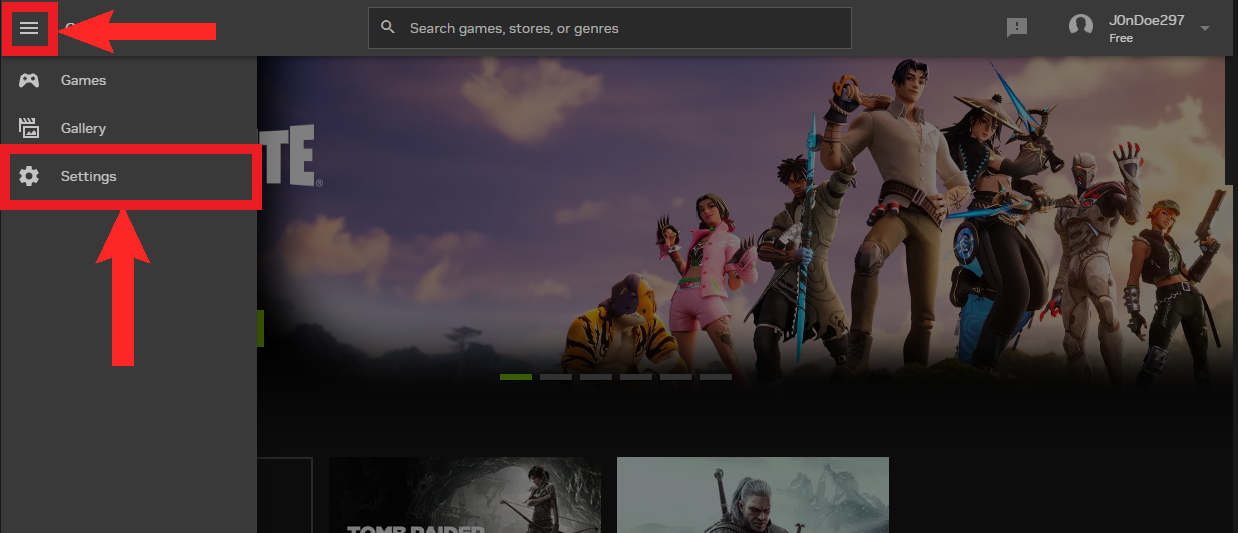
Task: Select the third carousel indicator
Action: (x=596, y=377)
